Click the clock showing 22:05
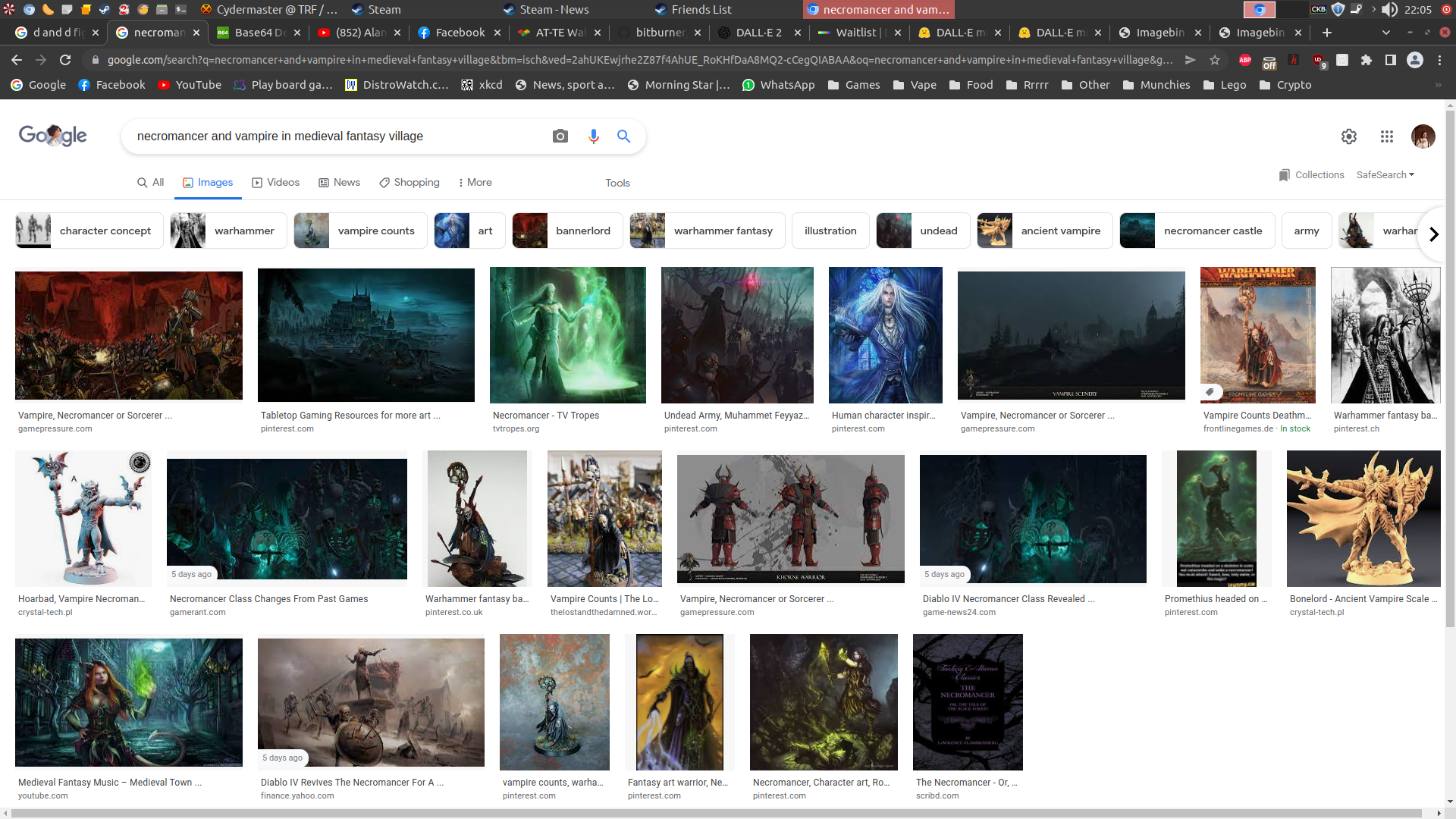 (1417, 10)
